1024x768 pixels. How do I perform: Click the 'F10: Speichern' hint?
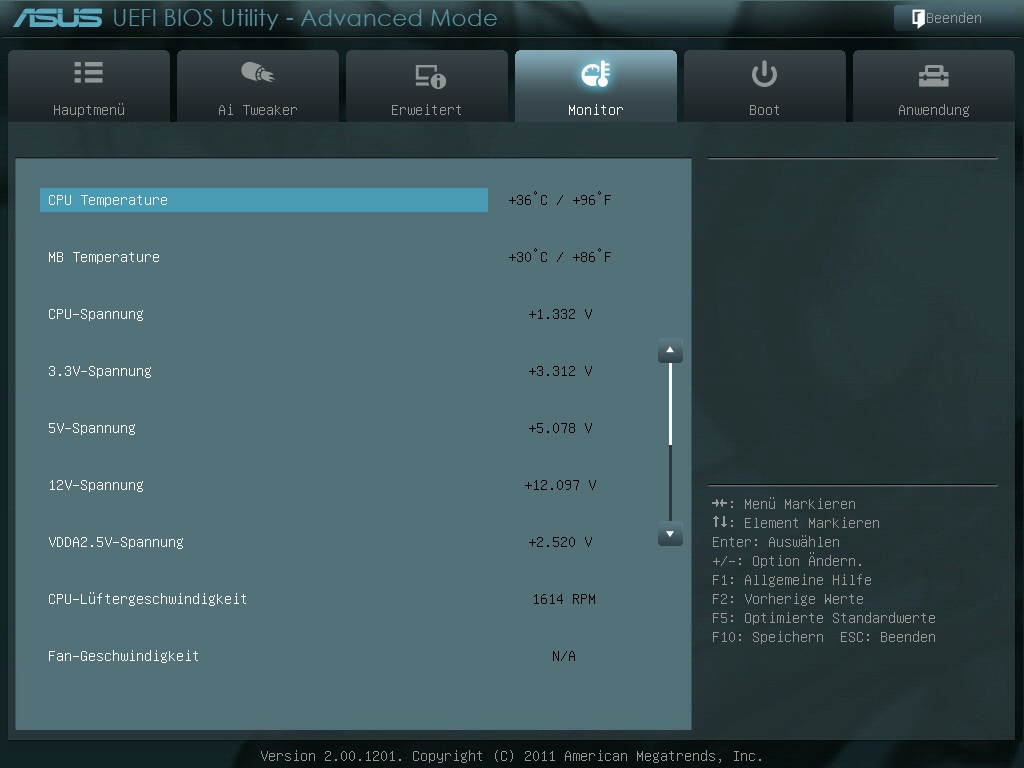tap(768, 637)
